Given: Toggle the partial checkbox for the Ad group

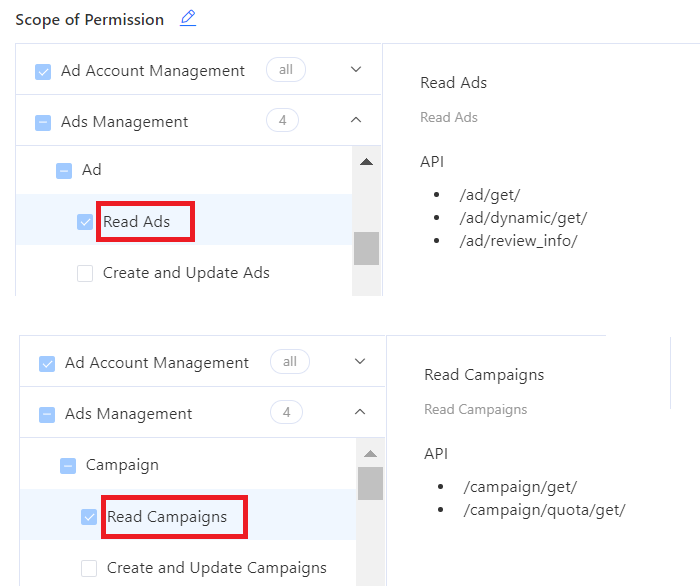Looking at the screenshot, I should [64, 171].
